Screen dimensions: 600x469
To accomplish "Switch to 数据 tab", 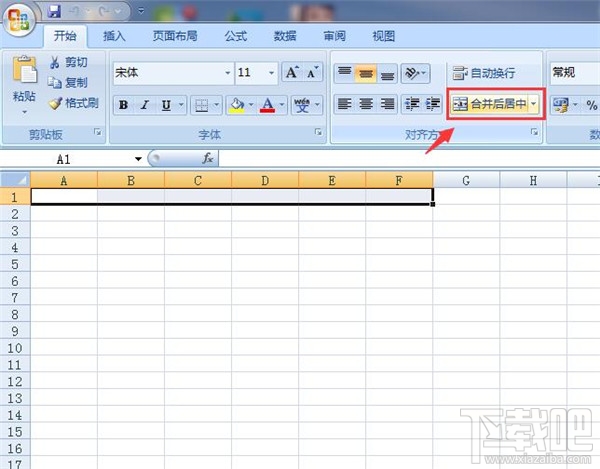I will pos(285,36).
